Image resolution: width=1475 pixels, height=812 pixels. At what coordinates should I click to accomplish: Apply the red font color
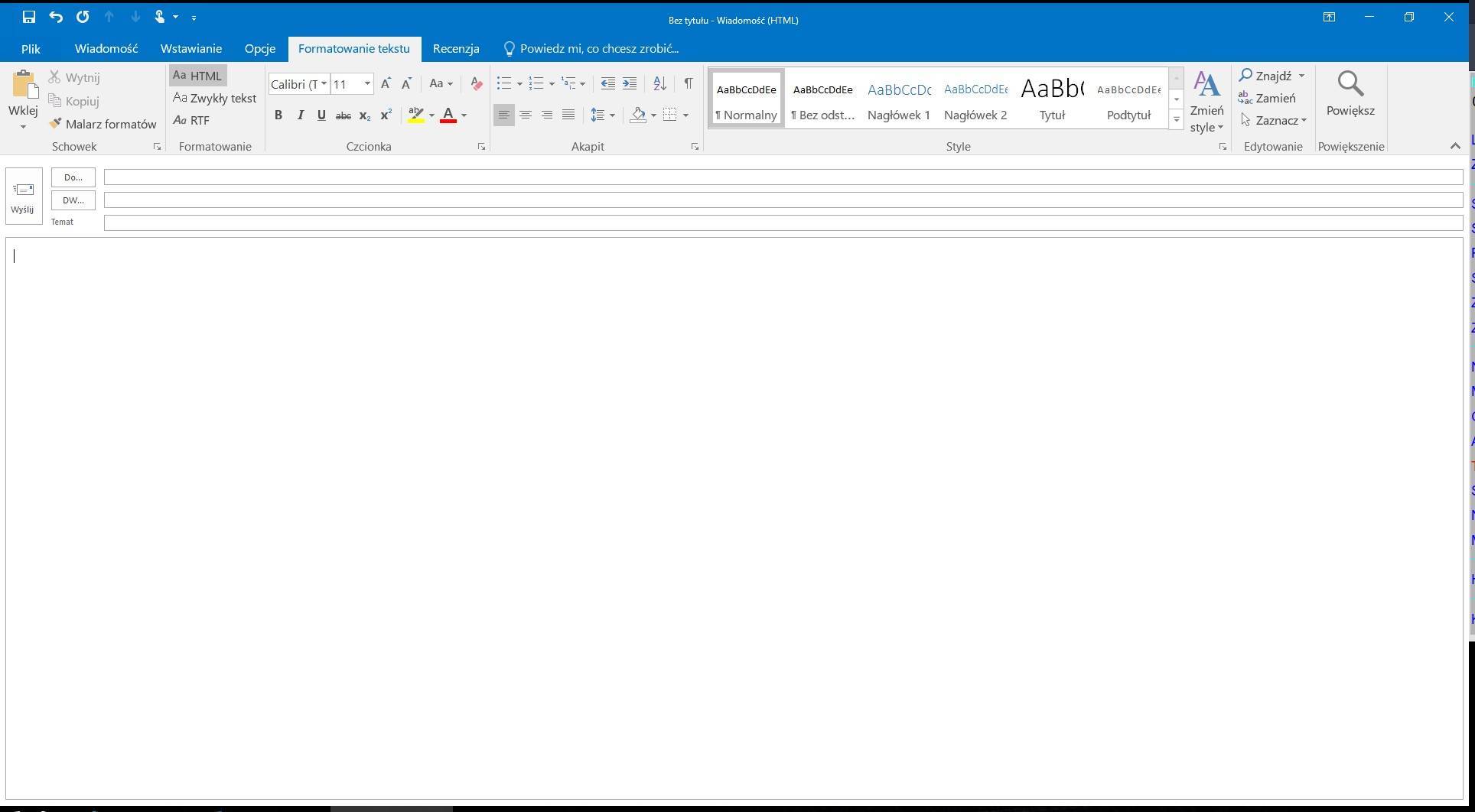pos(448,115)
